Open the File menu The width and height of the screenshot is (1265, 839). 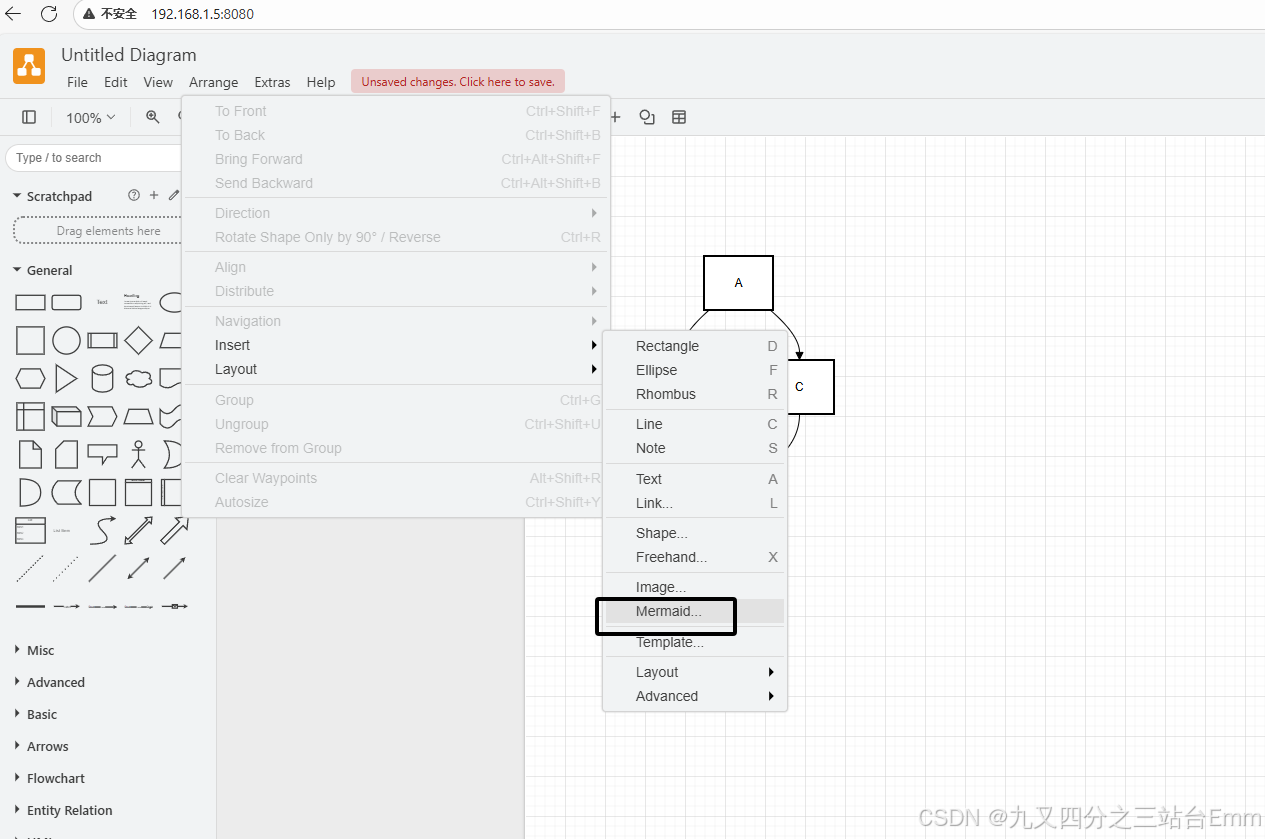(x=77, y=82)
